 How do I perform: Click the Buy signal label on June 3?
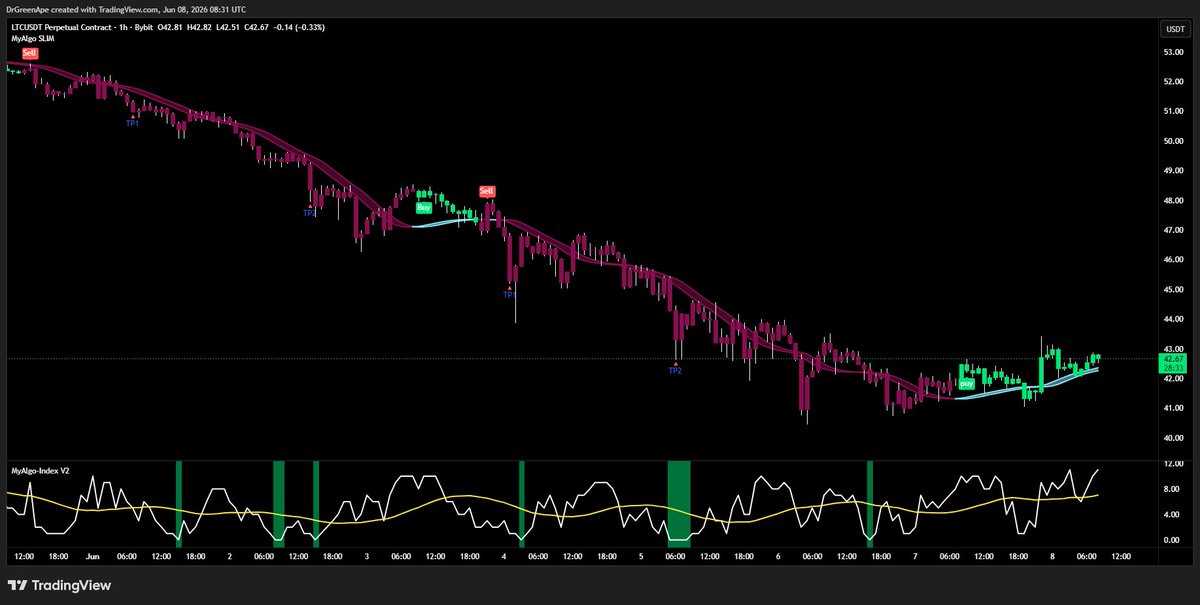point(424,207)
